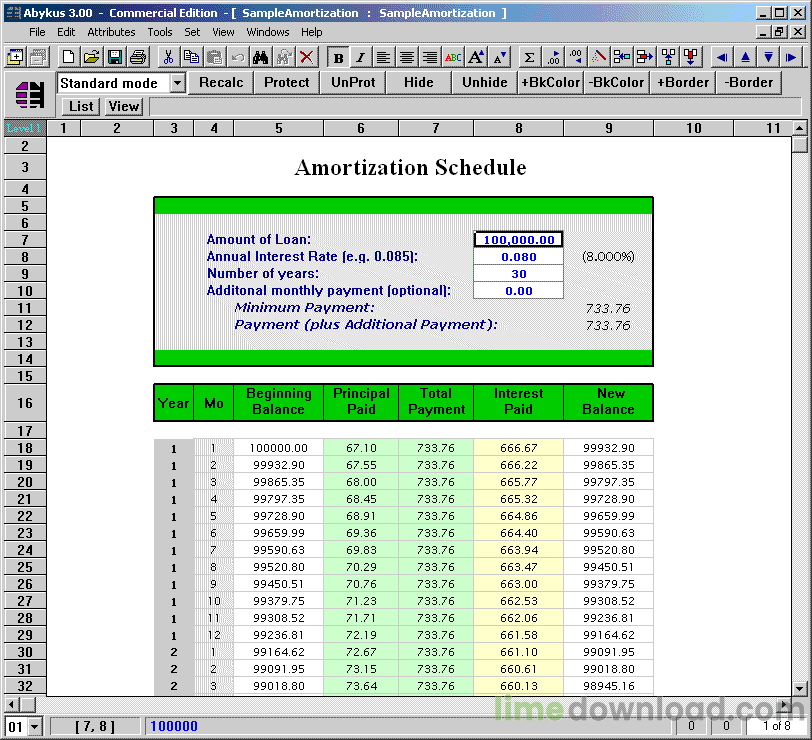Screen dimensions: 812x740
Task: Click the Print icon in toolbar
Action: (x=138, y=57)
